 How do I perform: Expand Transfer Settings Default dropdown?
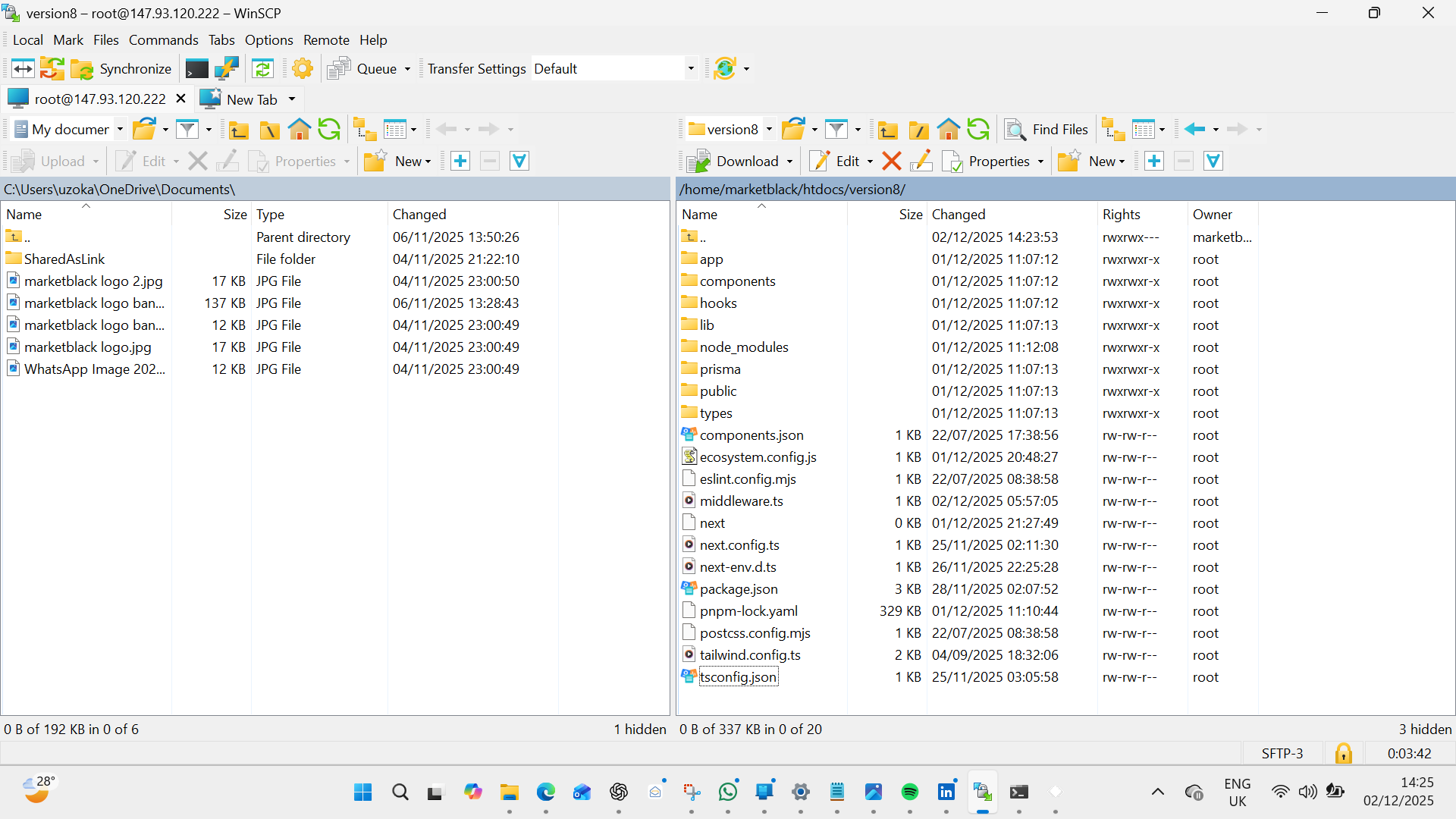pos(690,69)
